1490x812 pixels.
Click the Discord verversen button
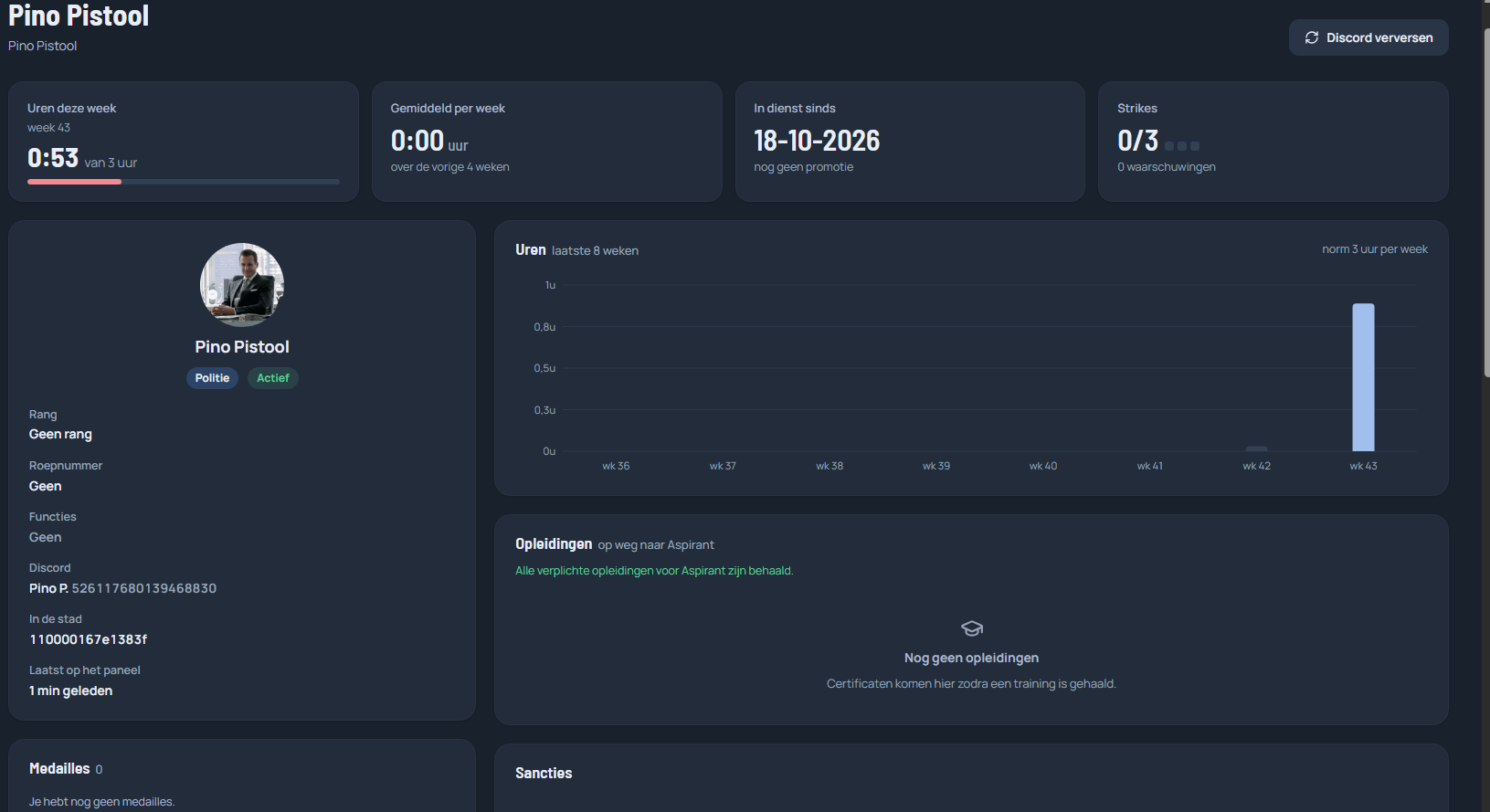pyautogui.click(x=1368, y=37)
